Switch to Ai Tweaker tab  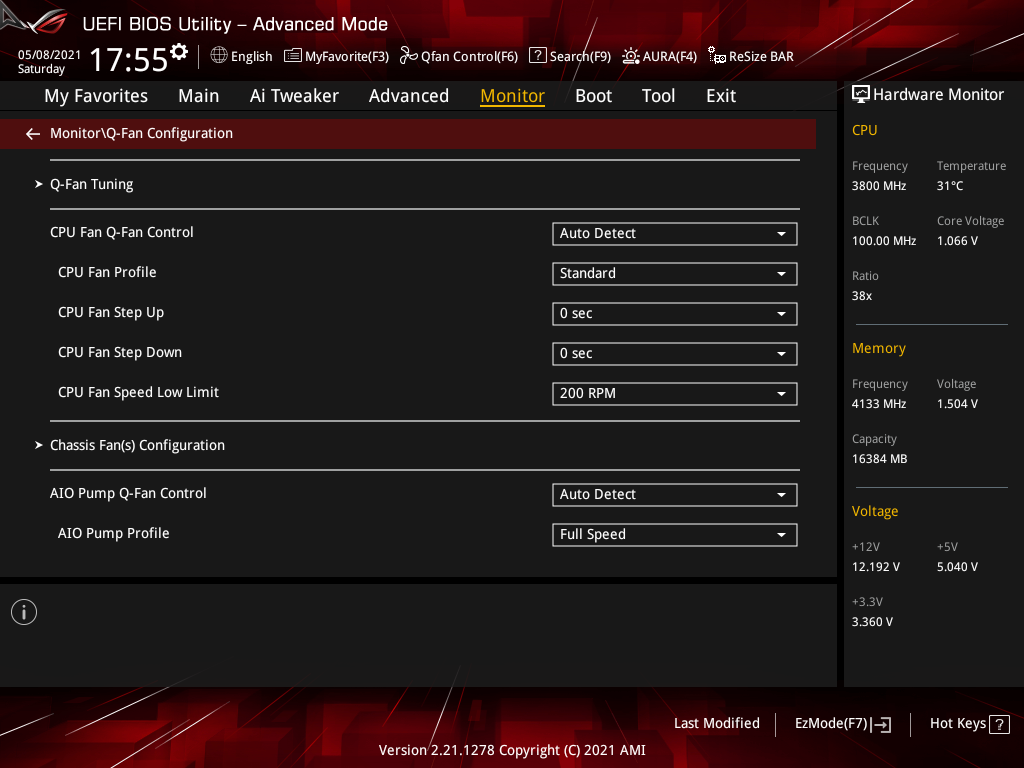294,96
